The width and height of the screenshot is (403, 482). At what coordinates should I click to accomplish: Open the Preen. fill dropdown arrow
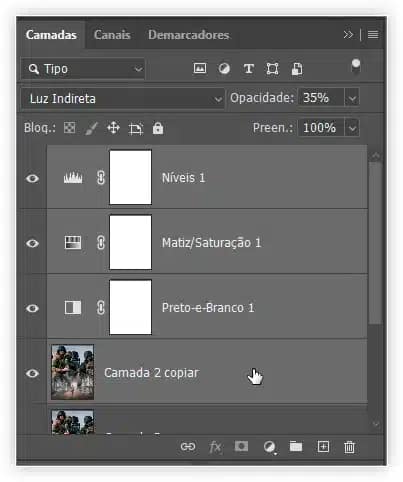352,128
